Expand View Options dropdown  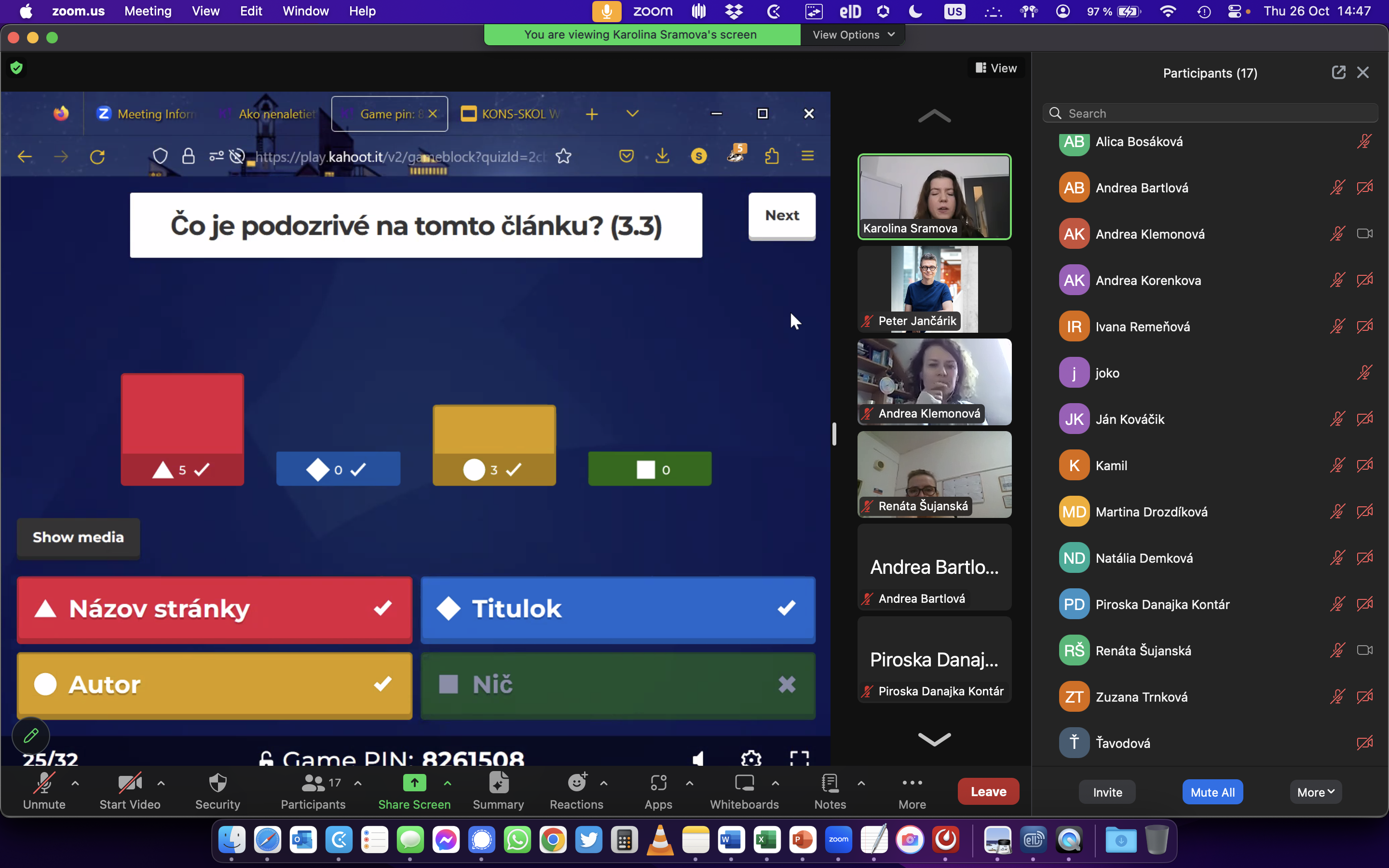(853, 34)
